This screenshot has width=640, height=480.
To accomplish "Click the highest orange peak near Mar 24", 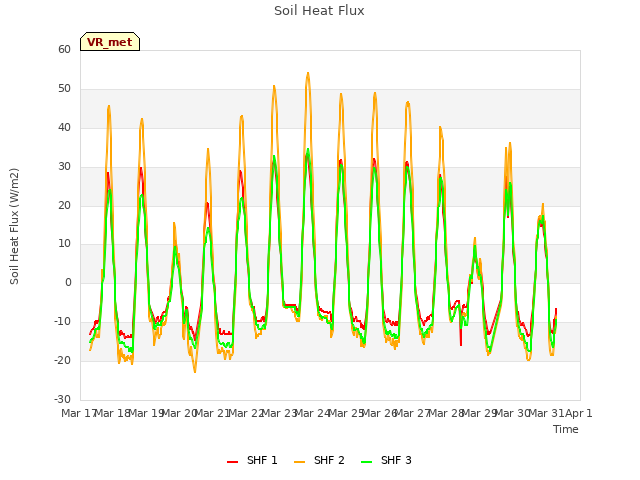I will click(x=308, y=73).
